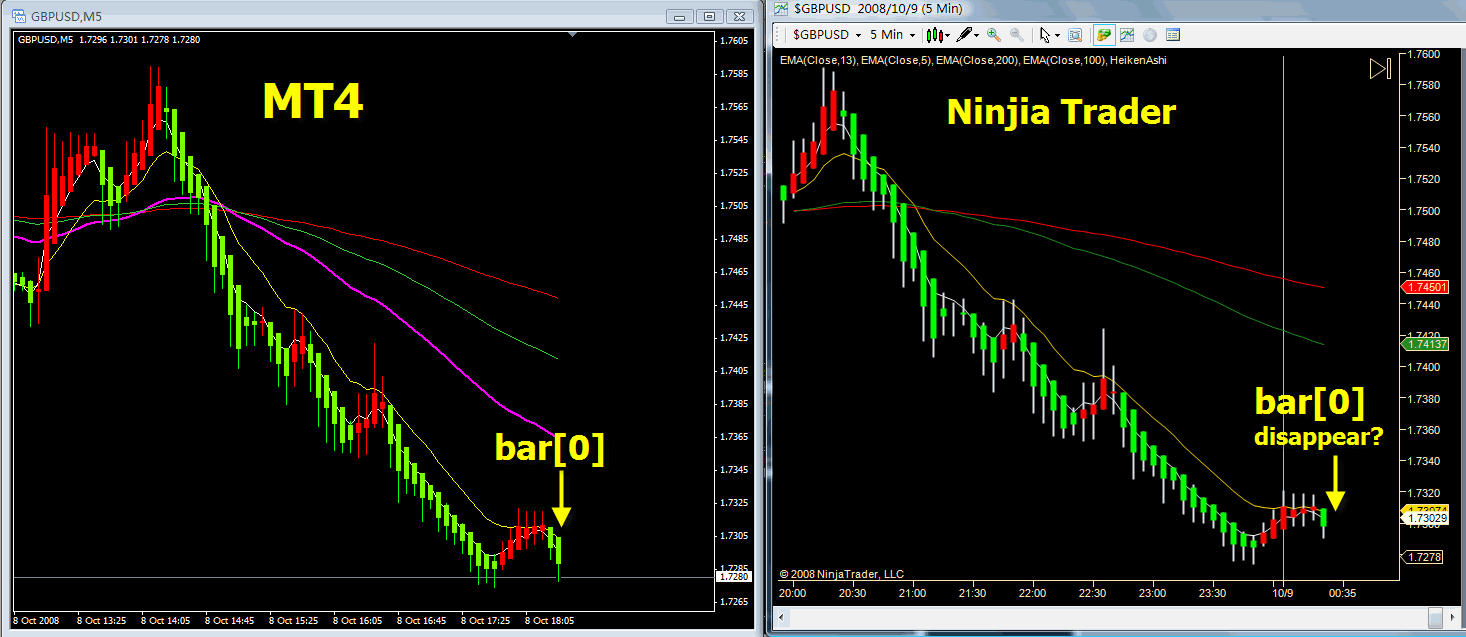The image size is (1466, 637).
Task: Expand the 5 Min interval dropdown
Action: [912, 35]
